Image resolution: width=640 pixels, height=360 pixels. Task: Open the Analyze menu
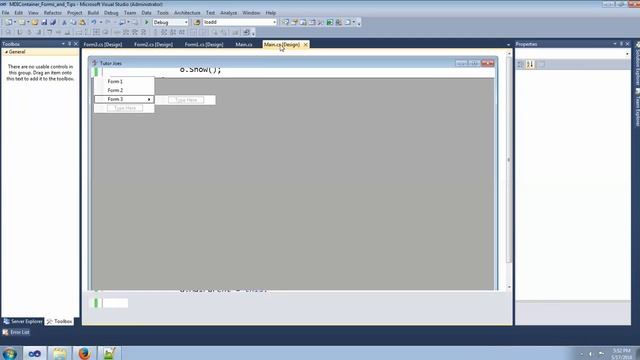(229, 13)
